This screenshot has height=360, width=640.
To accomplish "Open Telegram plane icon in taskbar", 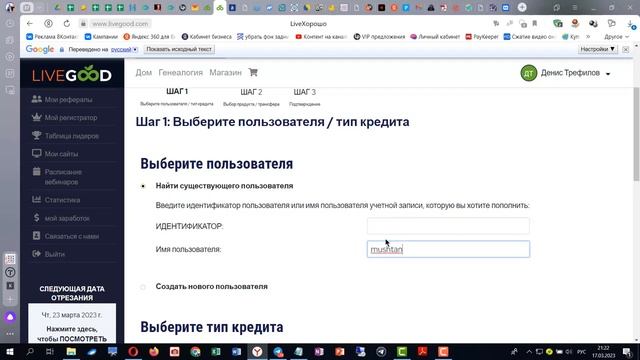I will (x=381, y=351).
